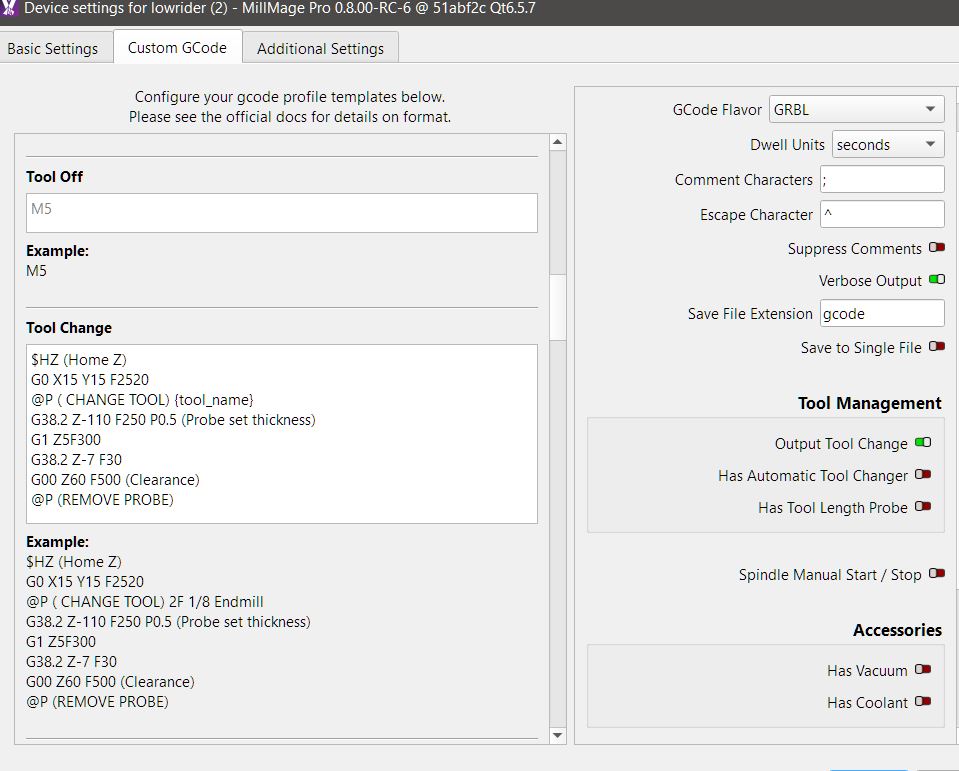Click the Escape Character text box
Screen dimensions: 959x771
coord(881,214)
